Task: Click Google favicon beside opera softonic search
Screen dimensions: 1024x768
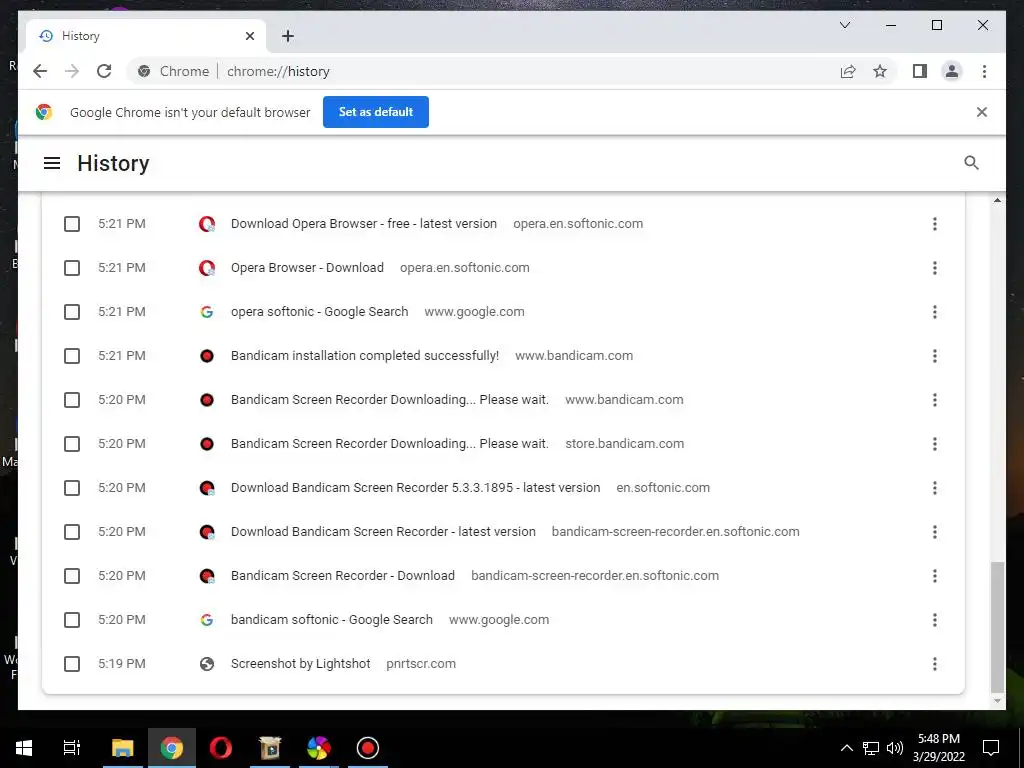Action: click(x=206, y=312)
